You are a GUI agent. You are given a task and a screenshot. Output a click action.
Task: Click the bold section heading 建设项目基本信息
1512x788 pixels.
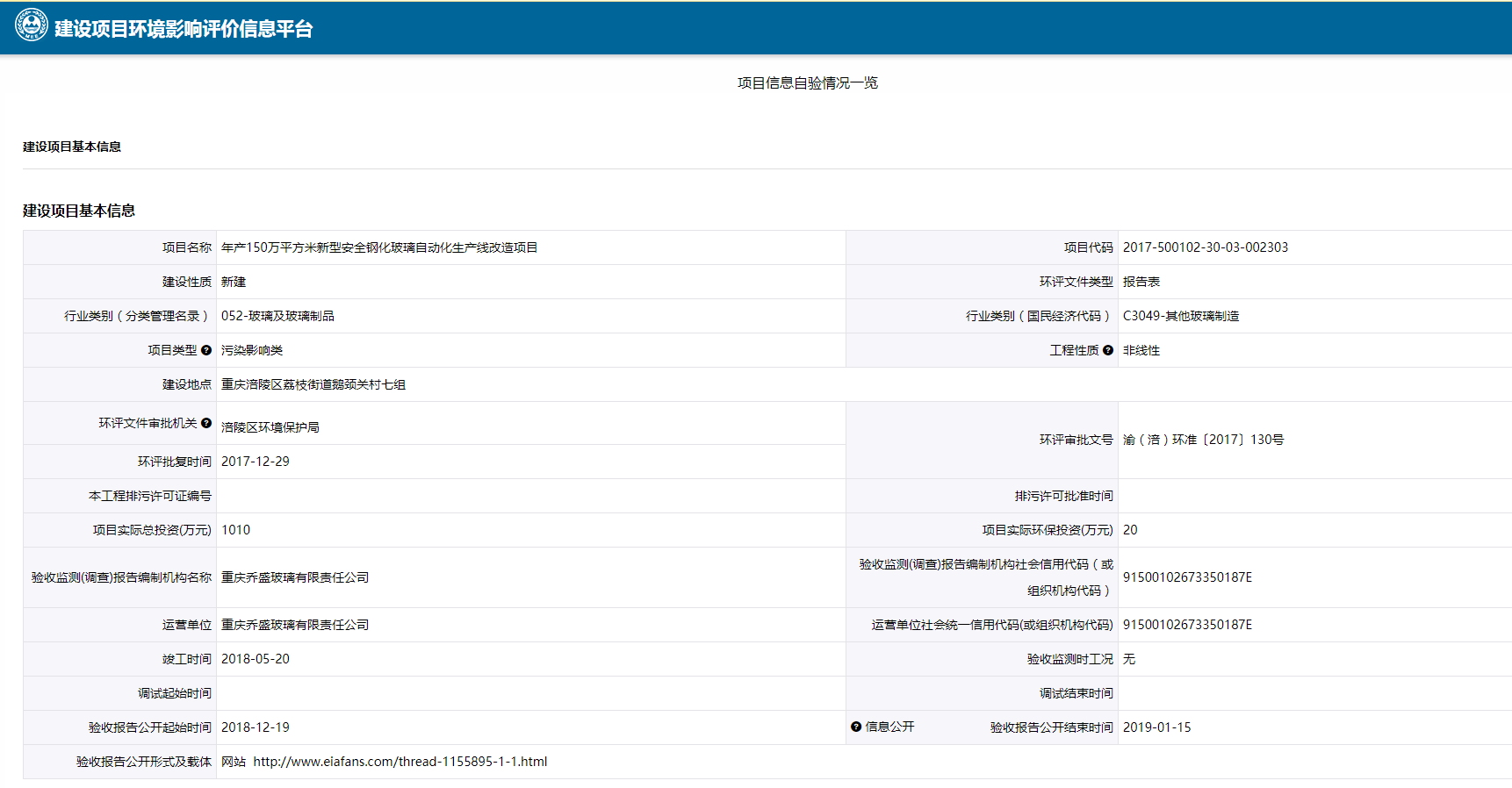79,211
